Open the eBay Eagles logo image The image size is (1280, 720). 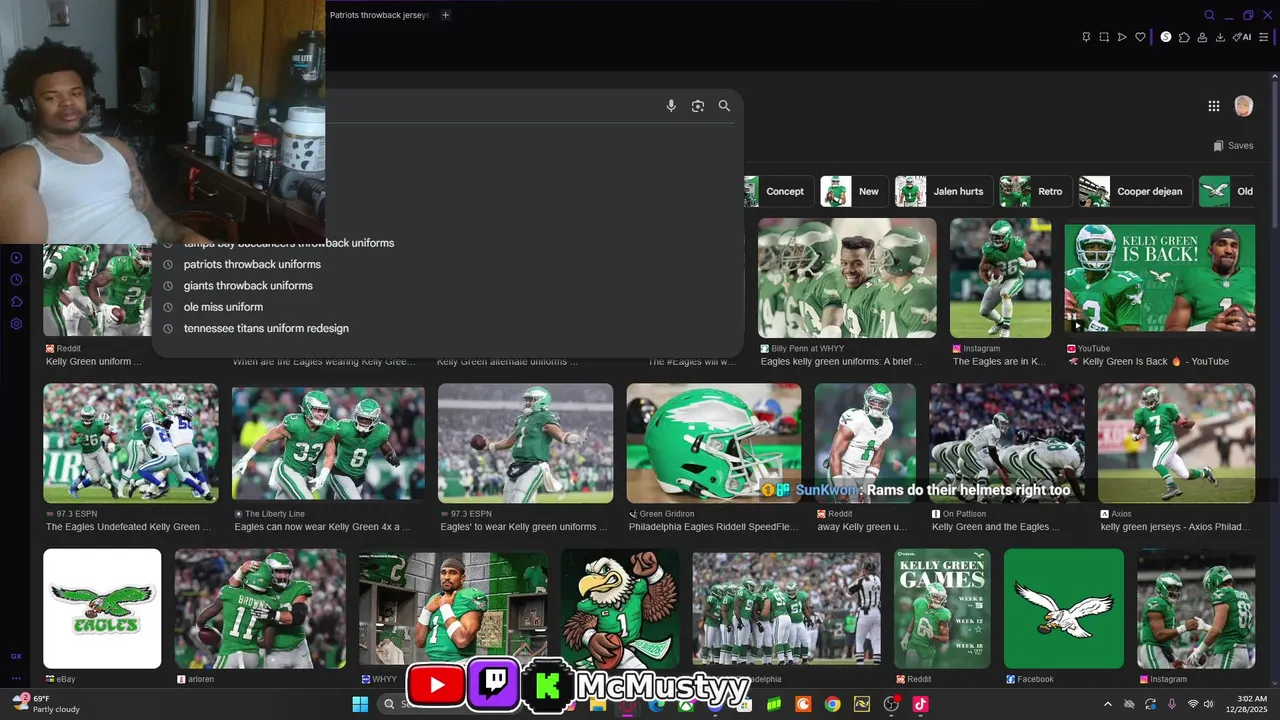102,608
